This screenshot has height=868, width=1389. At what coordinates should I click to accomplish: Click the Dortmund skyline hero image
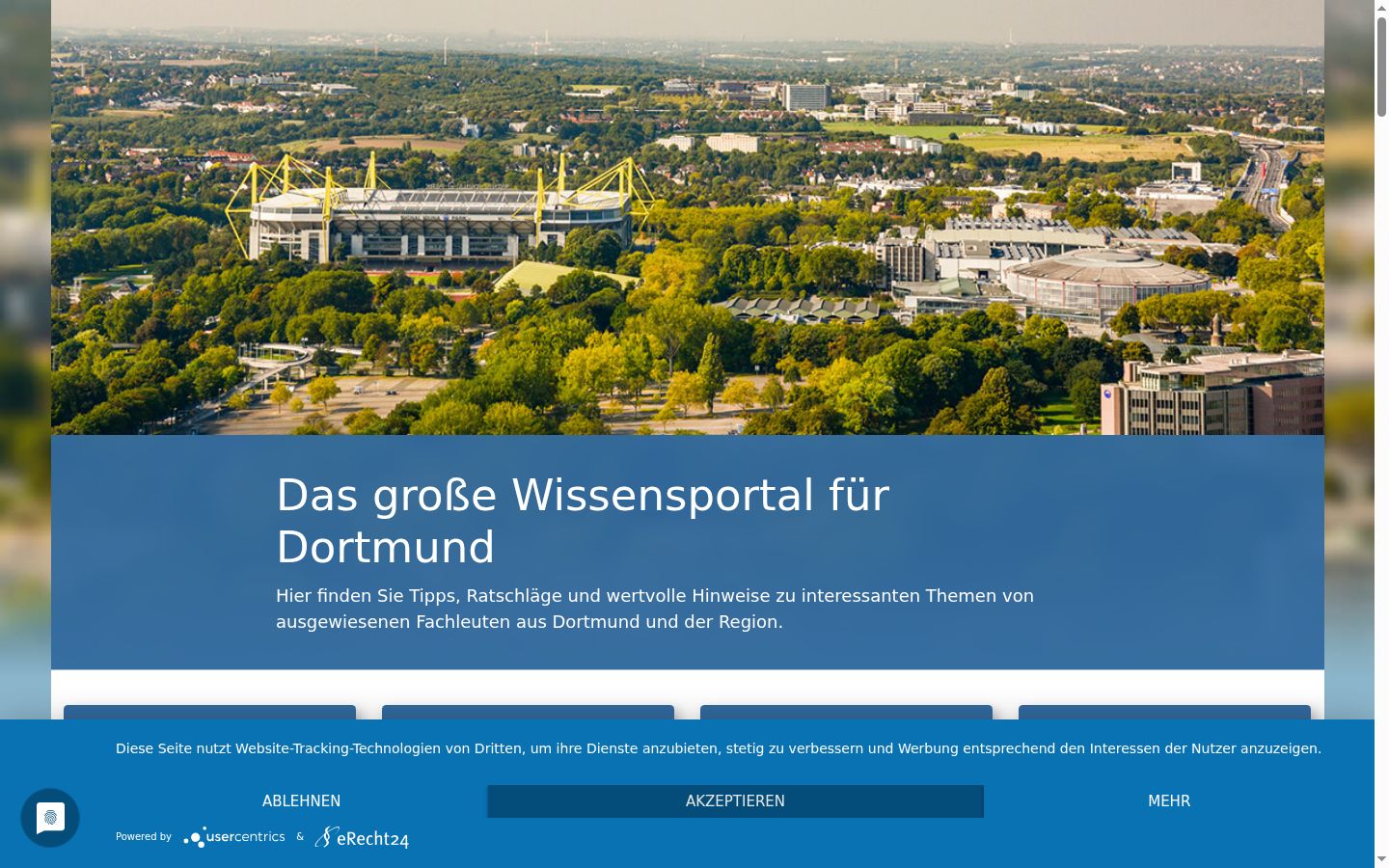688,217
